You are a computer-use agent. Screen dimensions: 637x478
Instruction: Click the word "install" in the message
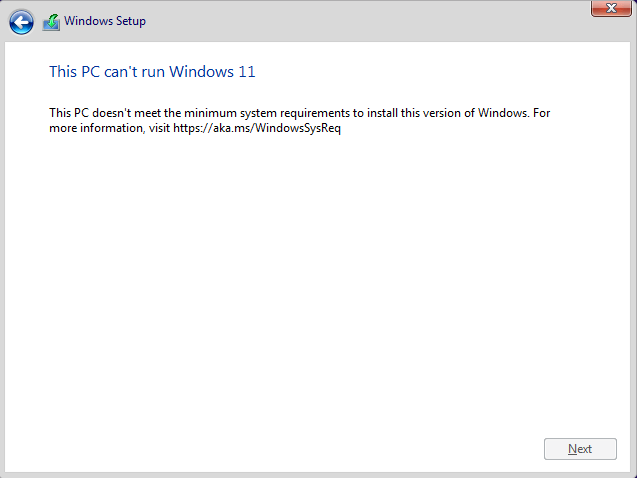pyautogui.click(x=382, y=113)
